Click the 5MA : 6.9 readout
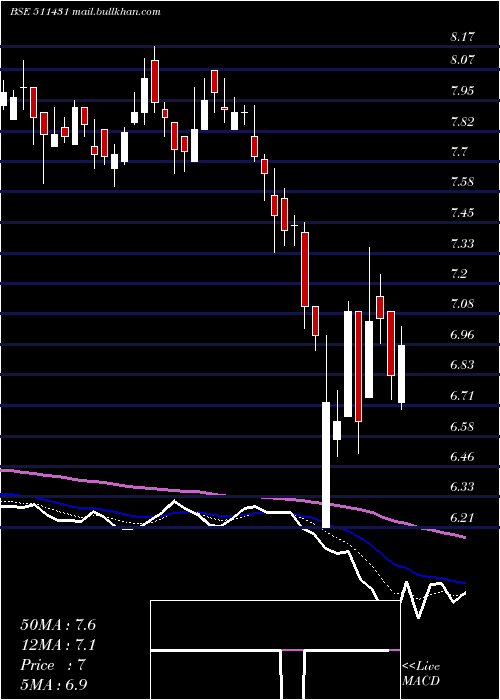Image resolution: width=500 pixels, height=700 pixels. click(54, 684)
